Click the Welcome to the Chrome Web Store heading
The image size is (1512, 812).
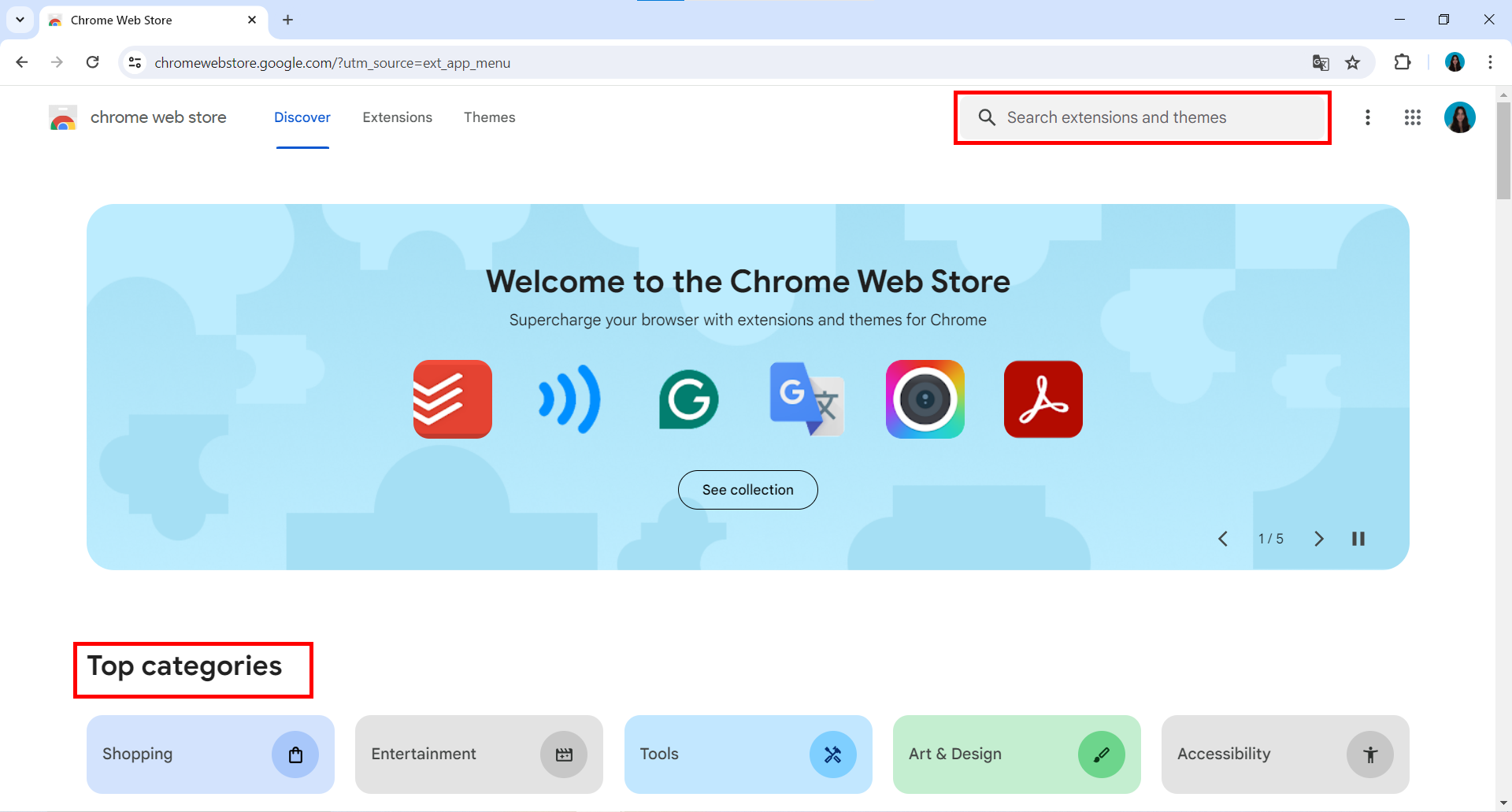(748, 281)
